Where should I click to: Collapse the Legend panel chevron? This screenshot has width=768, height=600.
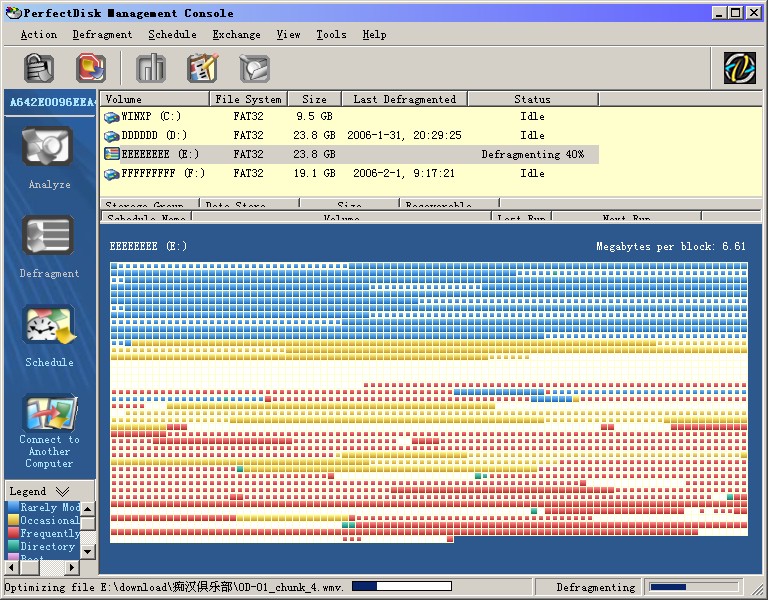(x=62, y=491)
